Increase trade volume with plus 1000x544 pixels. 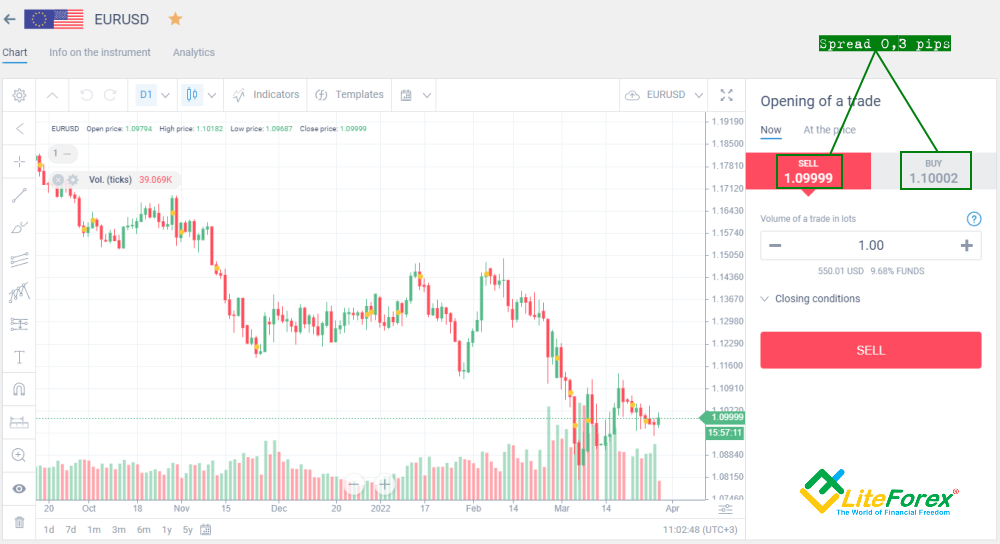(x=967, y=246)
